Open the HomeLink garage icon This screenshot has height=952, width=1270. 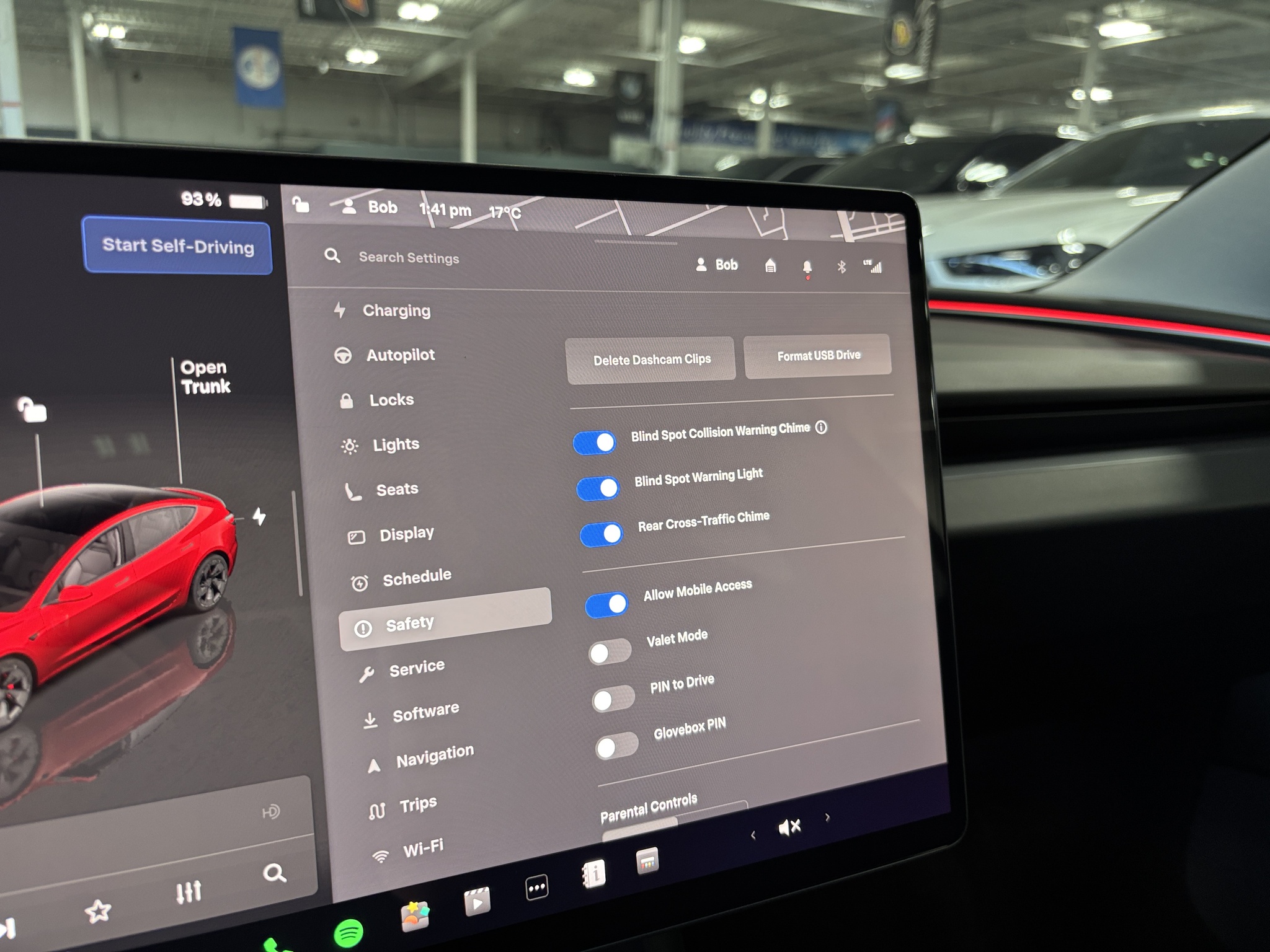[x=770, y=266]
